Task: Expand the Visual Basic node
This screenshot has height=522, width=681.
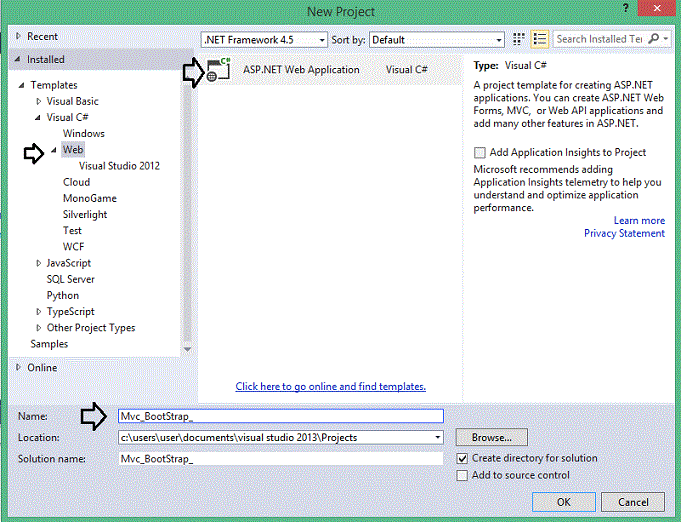Action: pyautogui.click(x=38, y=101)
